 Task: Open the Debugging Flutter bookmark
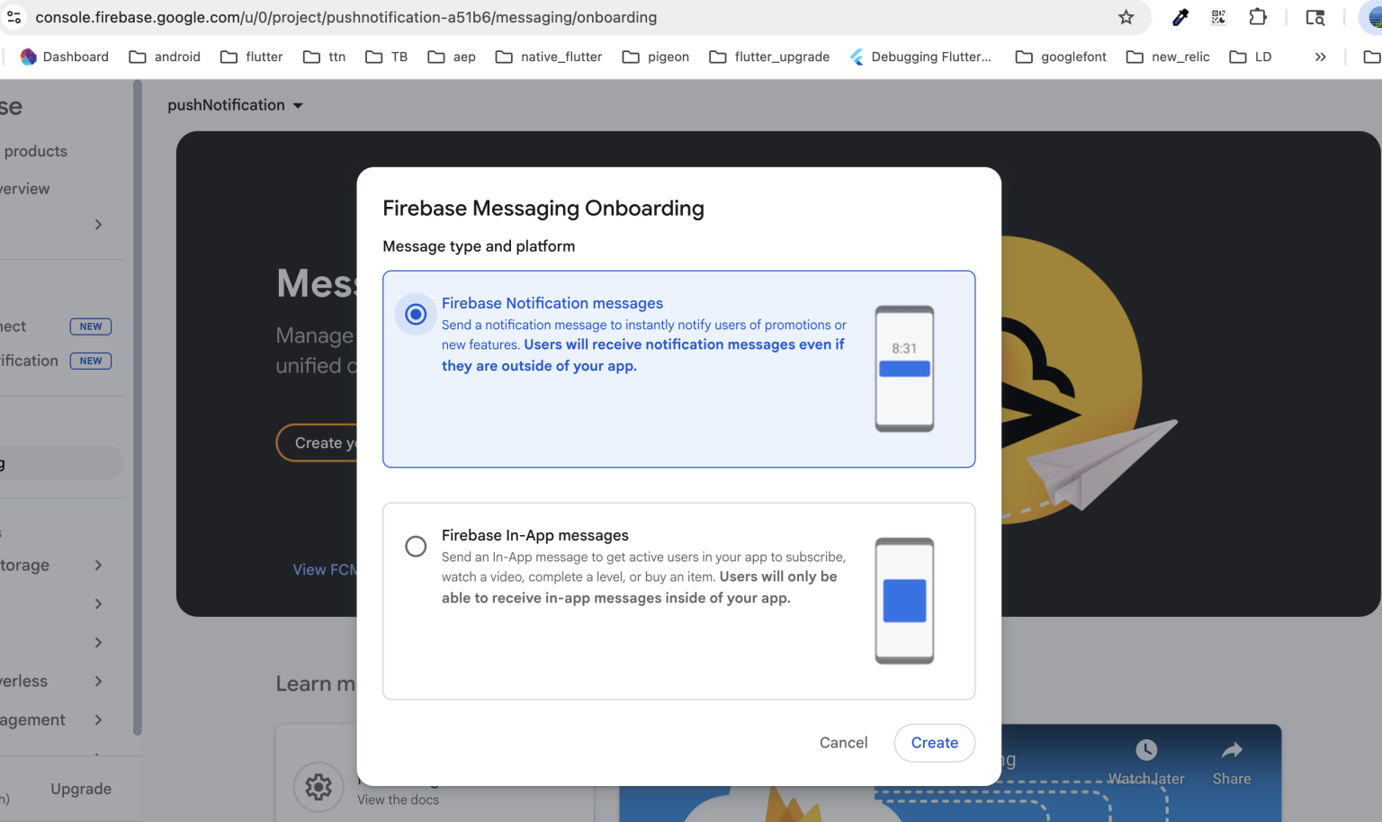coord(920,57)
